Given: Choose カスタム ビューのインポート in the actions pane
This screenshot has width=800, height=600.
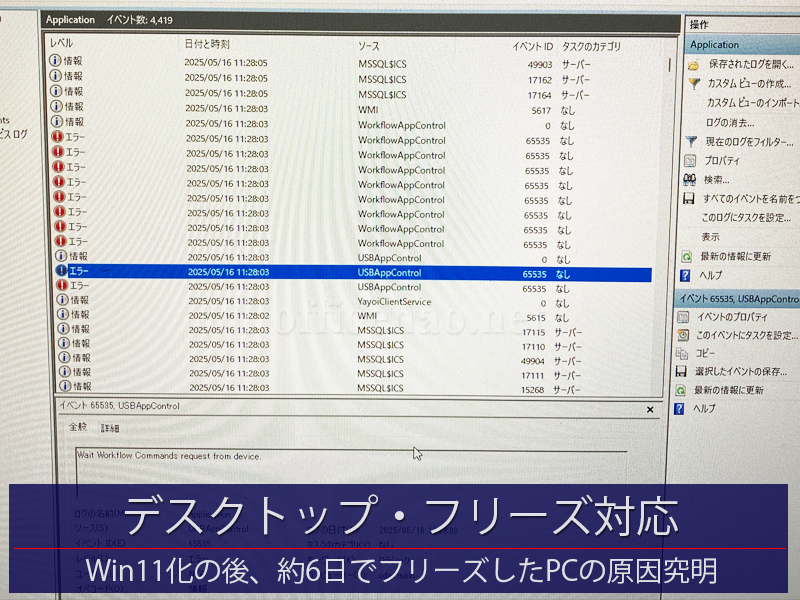Looking at the screenshot, I should tap(753, 103).
